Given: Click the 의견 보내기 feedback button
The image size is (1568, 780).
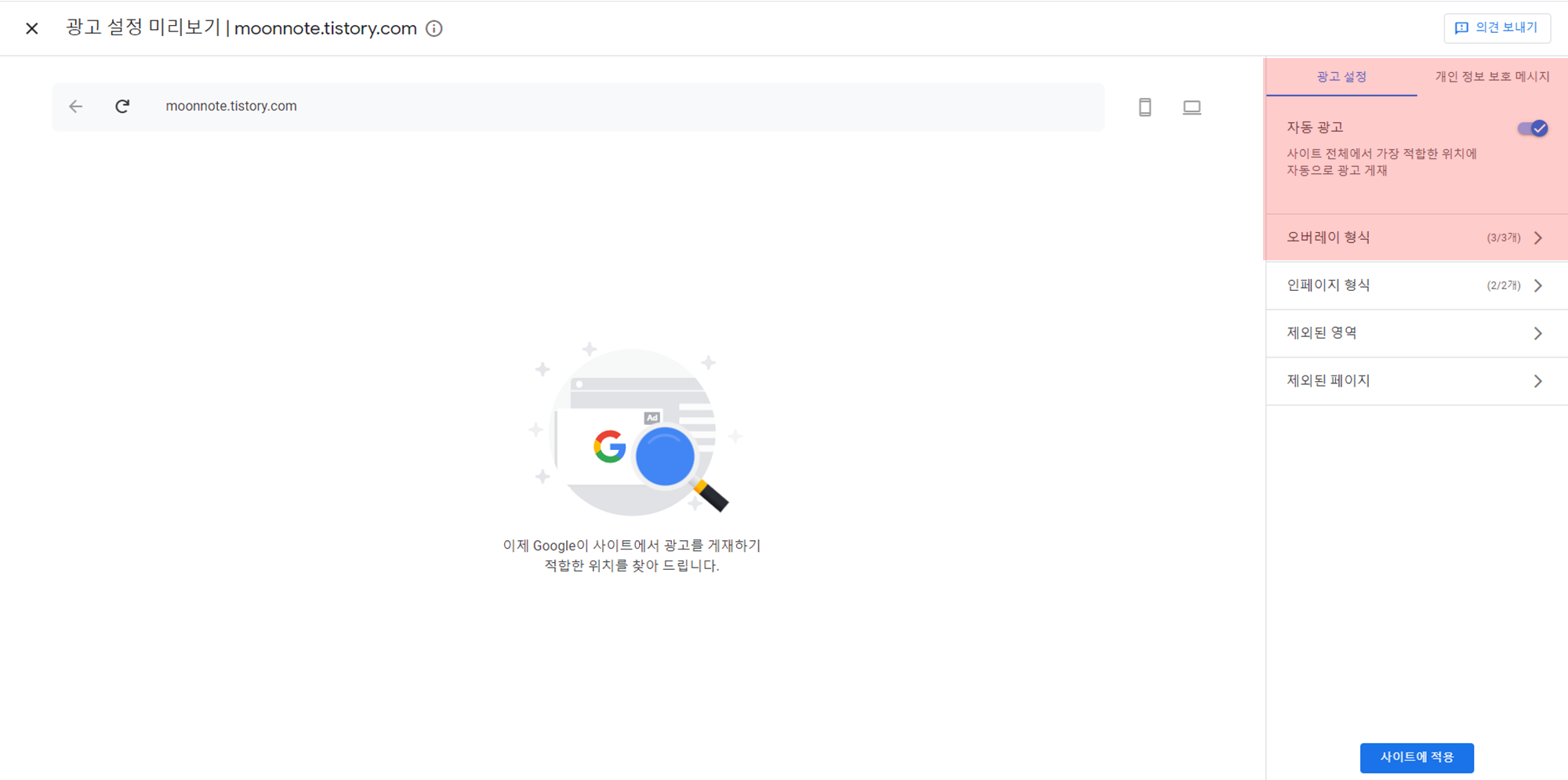Looking at the screenshot, I should [1497, 28].
